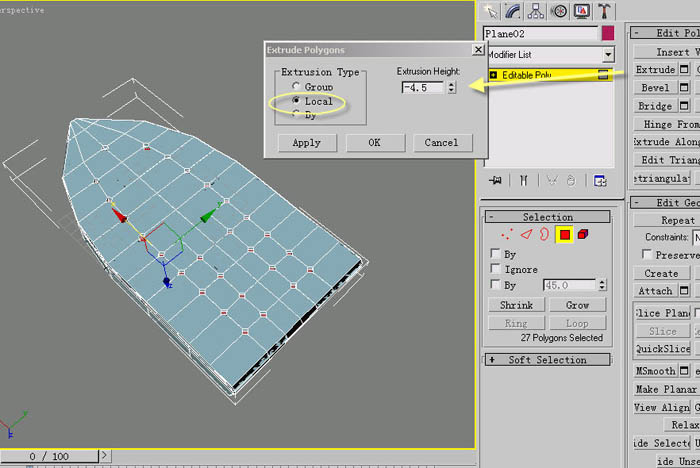The image size is (700, 468).
Task: Expand the Editable Poly stack entry
Action: click(x=493, y=75)
